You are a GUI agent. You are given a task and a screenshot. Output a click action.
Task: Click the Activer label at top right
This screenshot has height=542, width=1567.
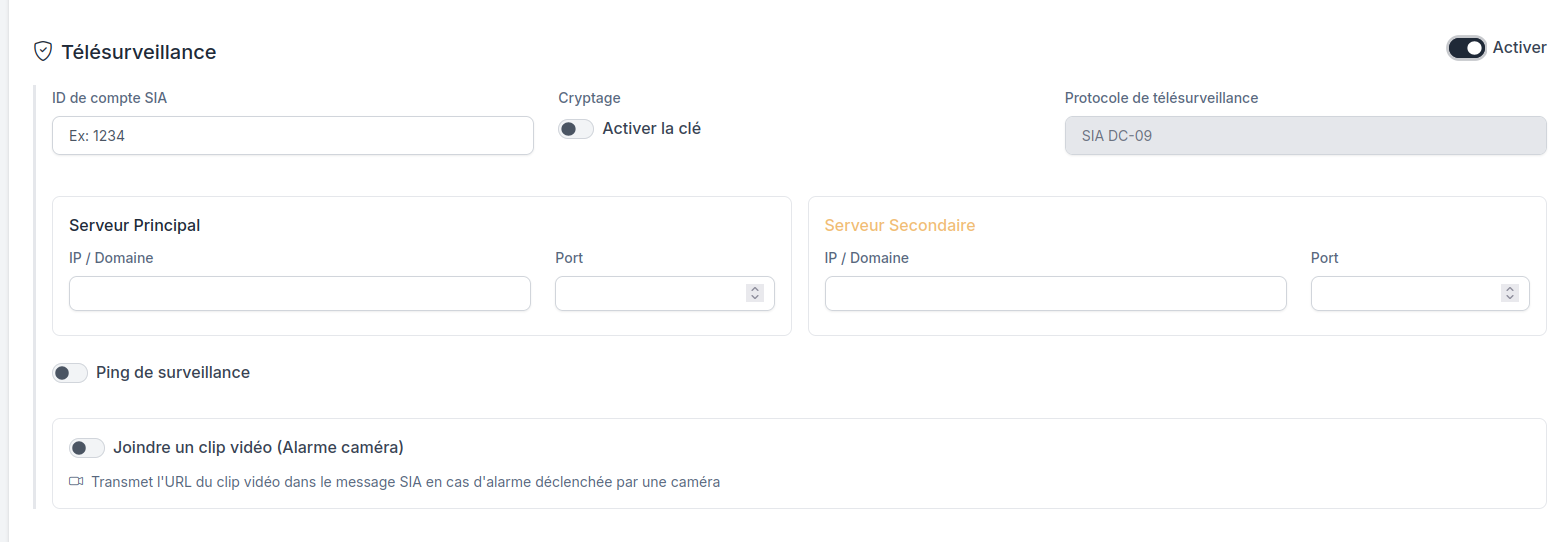tap(1519, 47)
